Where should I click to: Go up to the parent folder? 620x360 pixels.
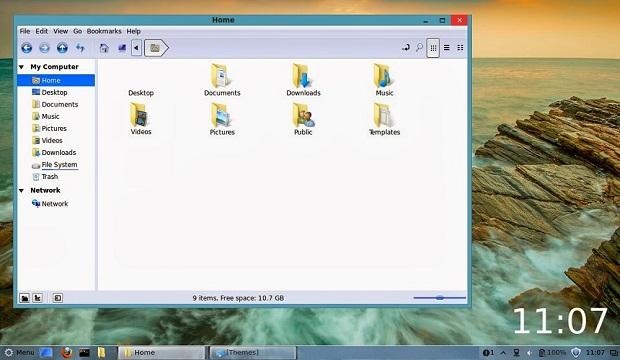click(62, 48)
